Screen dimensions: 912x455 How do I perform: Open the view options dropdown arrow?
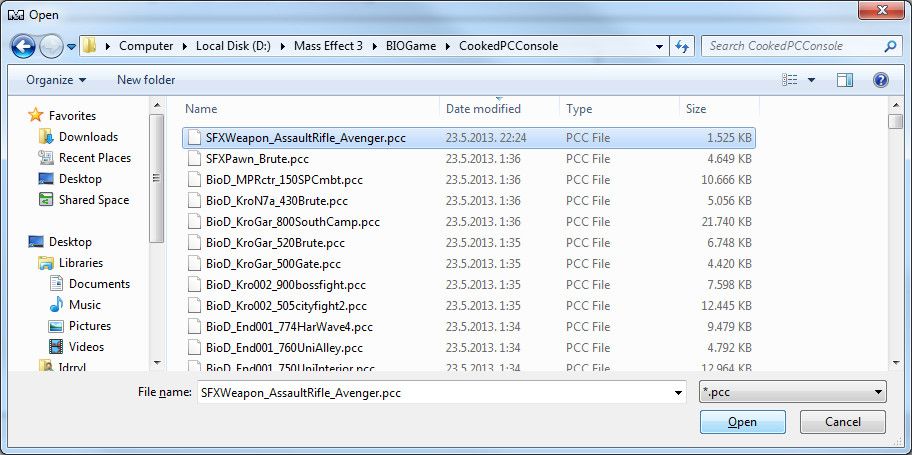coord(811,80)
